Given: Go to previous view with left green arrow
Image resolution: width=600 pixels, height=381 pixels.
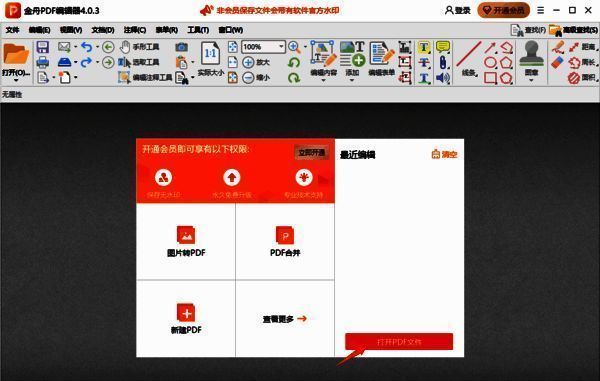Looking at the screenshot, I should 108,47.
